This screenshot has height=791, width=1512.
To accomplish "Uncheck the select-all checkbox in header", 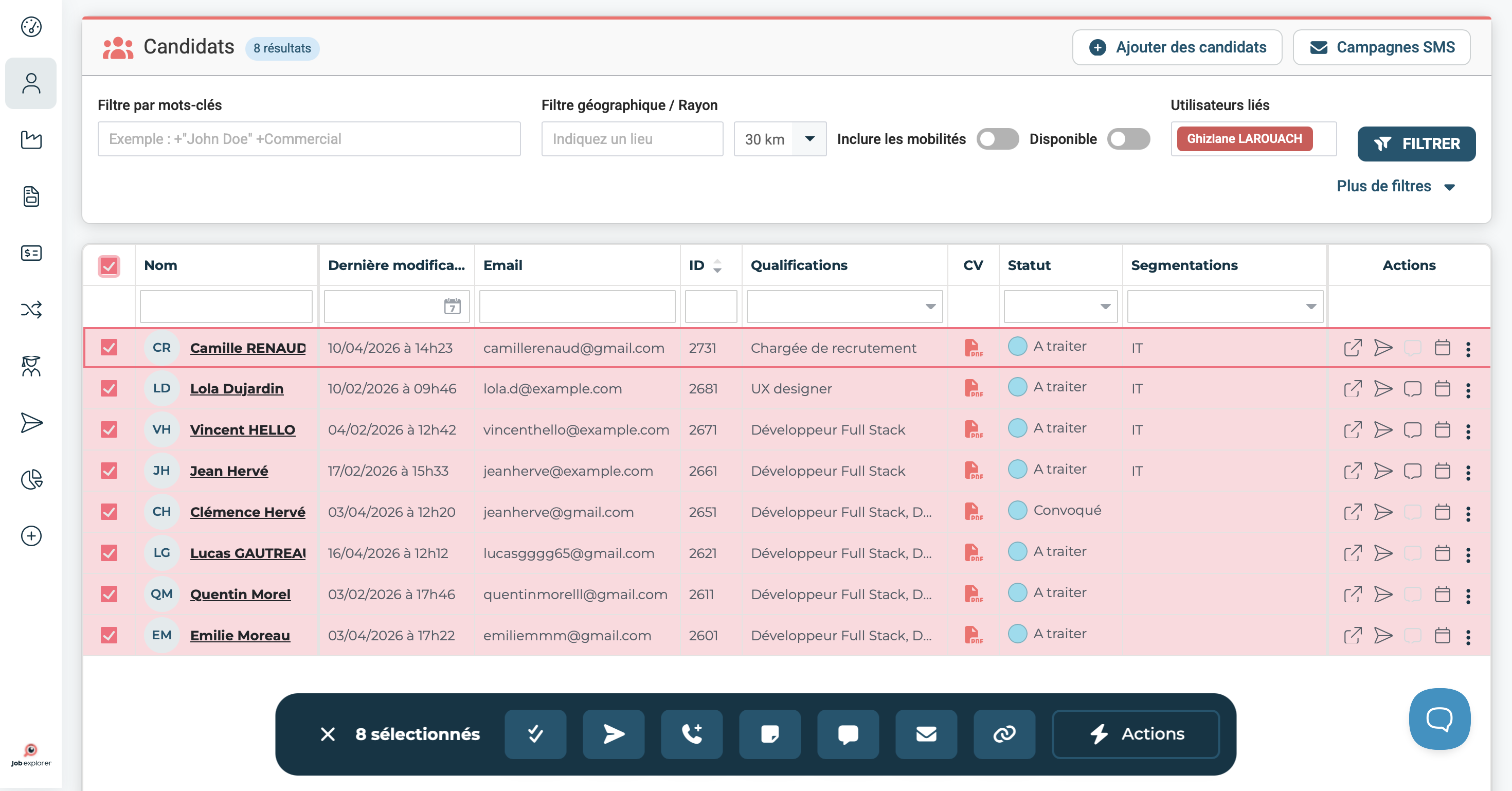I will point(109,266).
